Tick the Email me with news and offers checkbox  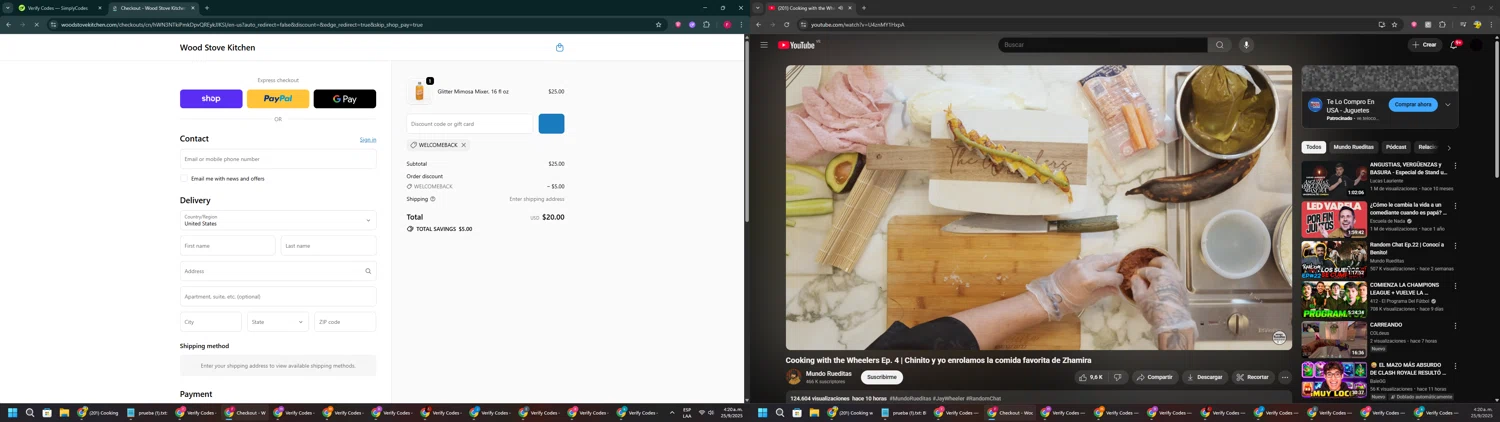pyautogui.click(x=185, y=179)
